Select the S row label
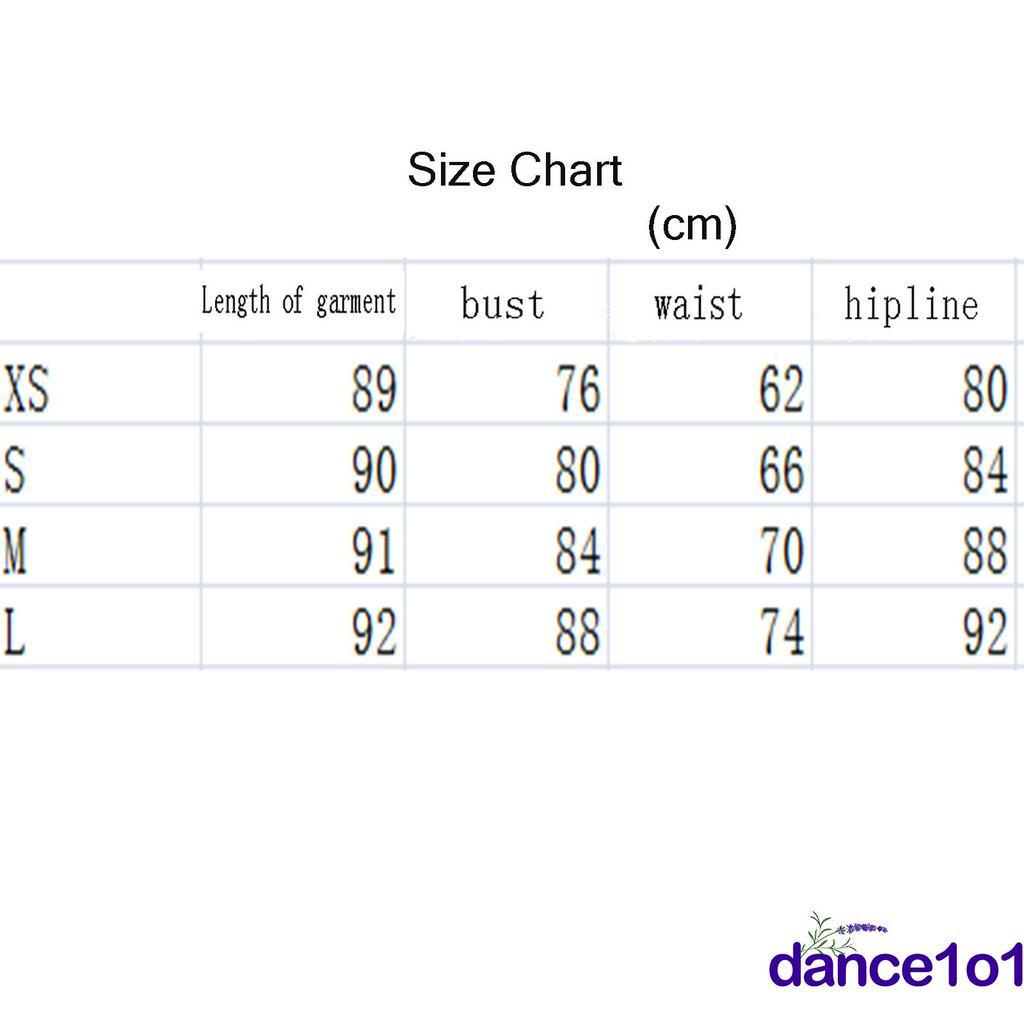Screen dimensions: 1024x1024 (x=15, y=471)
